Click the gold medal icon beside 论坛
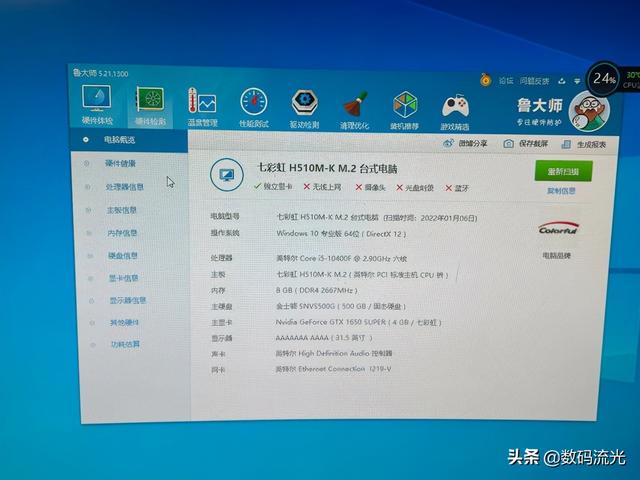640x480 pixels. [x=485, y=79]
